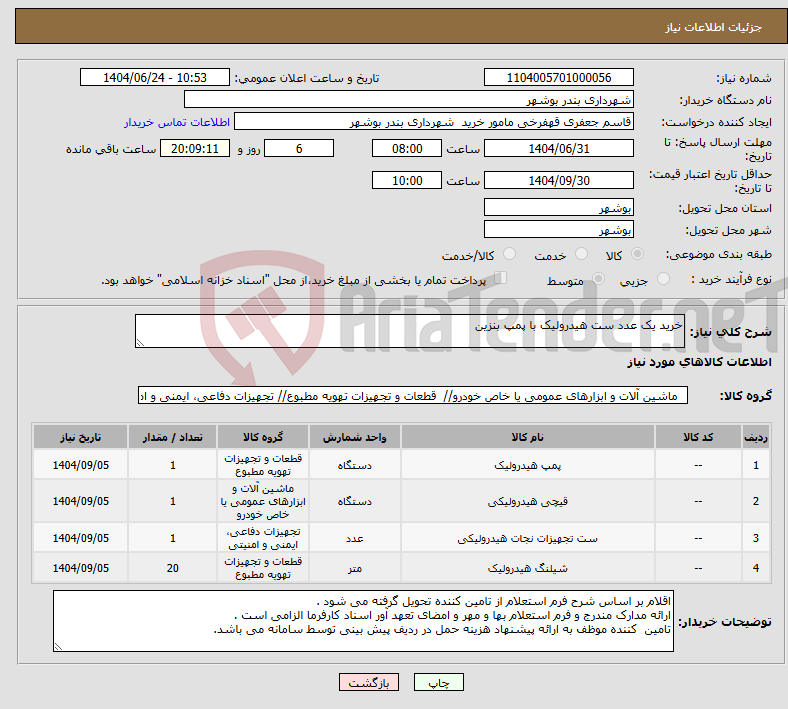Click the قیچی هیدرولیکی item name cell
This screenshot has width=788, height=709.
coord(528,501)
